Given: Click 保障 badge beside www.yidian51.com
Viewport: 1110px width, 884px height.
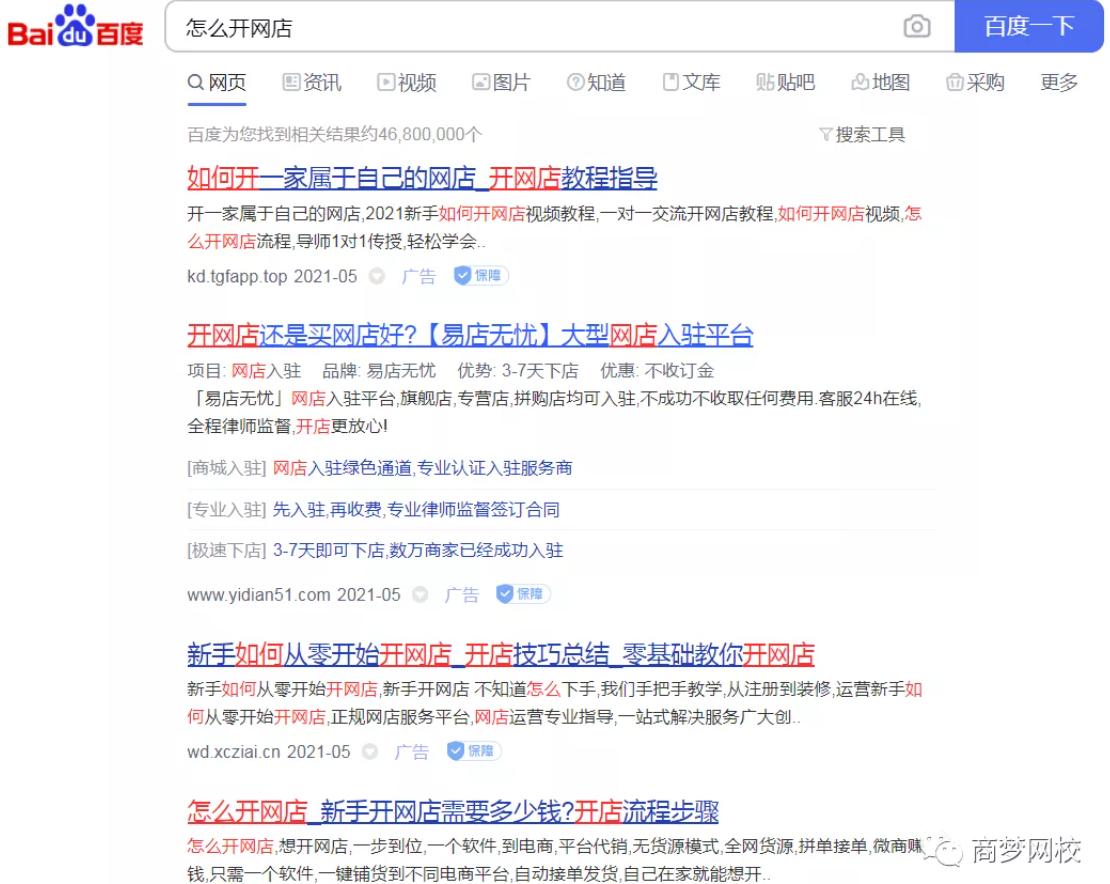Looking at the screenshot, I should [523, 594].
